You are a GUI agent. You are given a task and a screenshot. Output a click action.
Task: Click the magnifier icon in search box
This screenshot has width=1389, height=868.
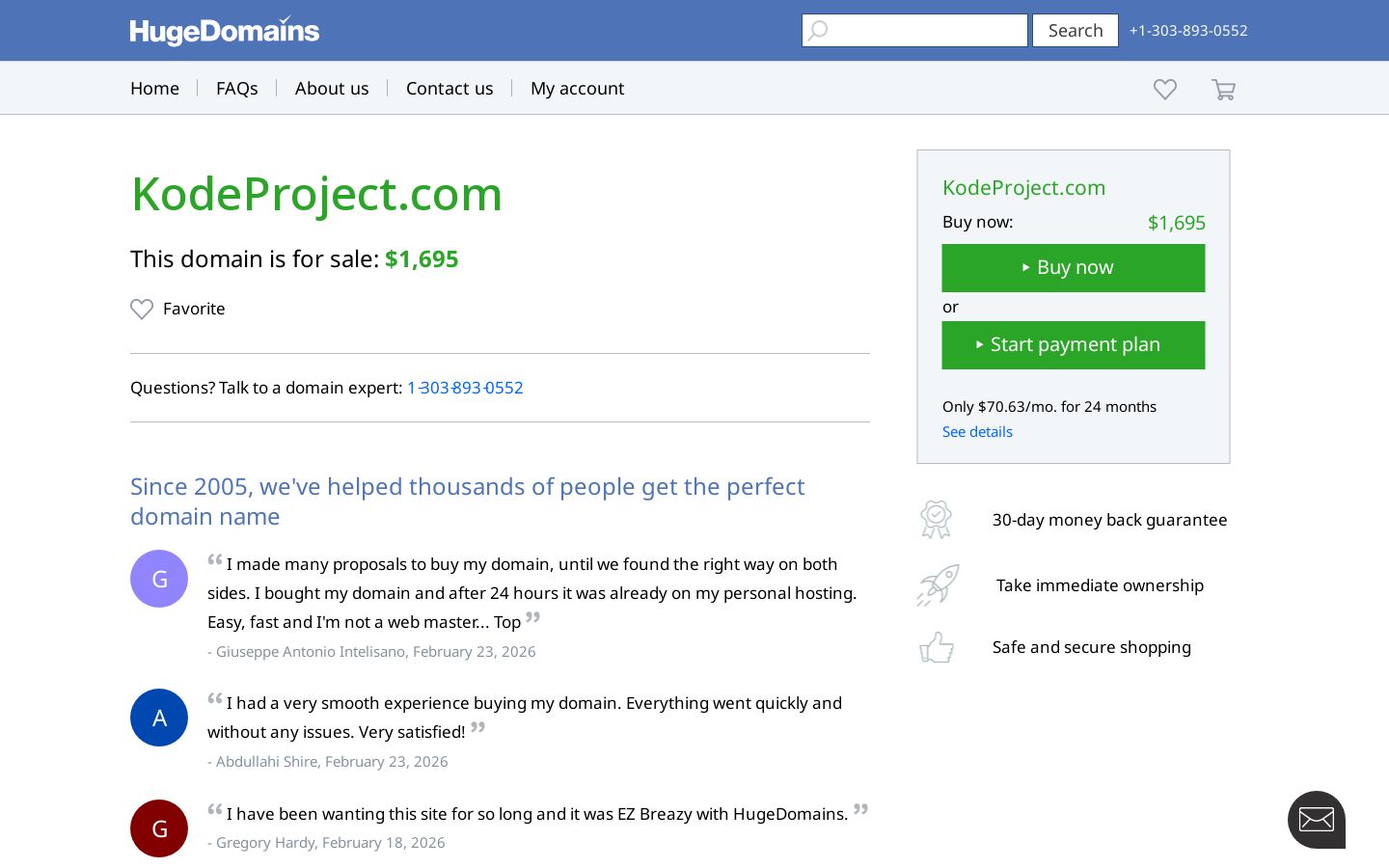pos(818,31)
